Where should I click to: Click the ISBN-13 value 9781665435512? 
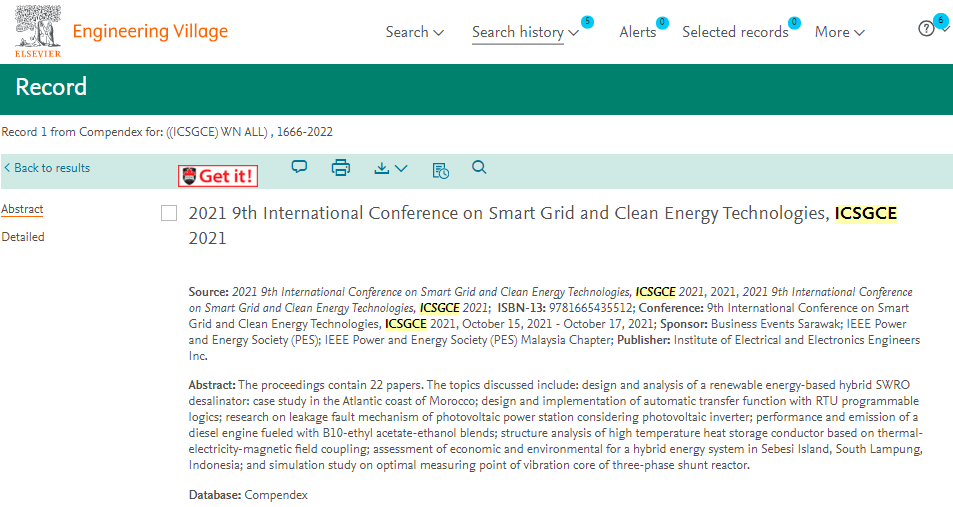pos(590,308)
